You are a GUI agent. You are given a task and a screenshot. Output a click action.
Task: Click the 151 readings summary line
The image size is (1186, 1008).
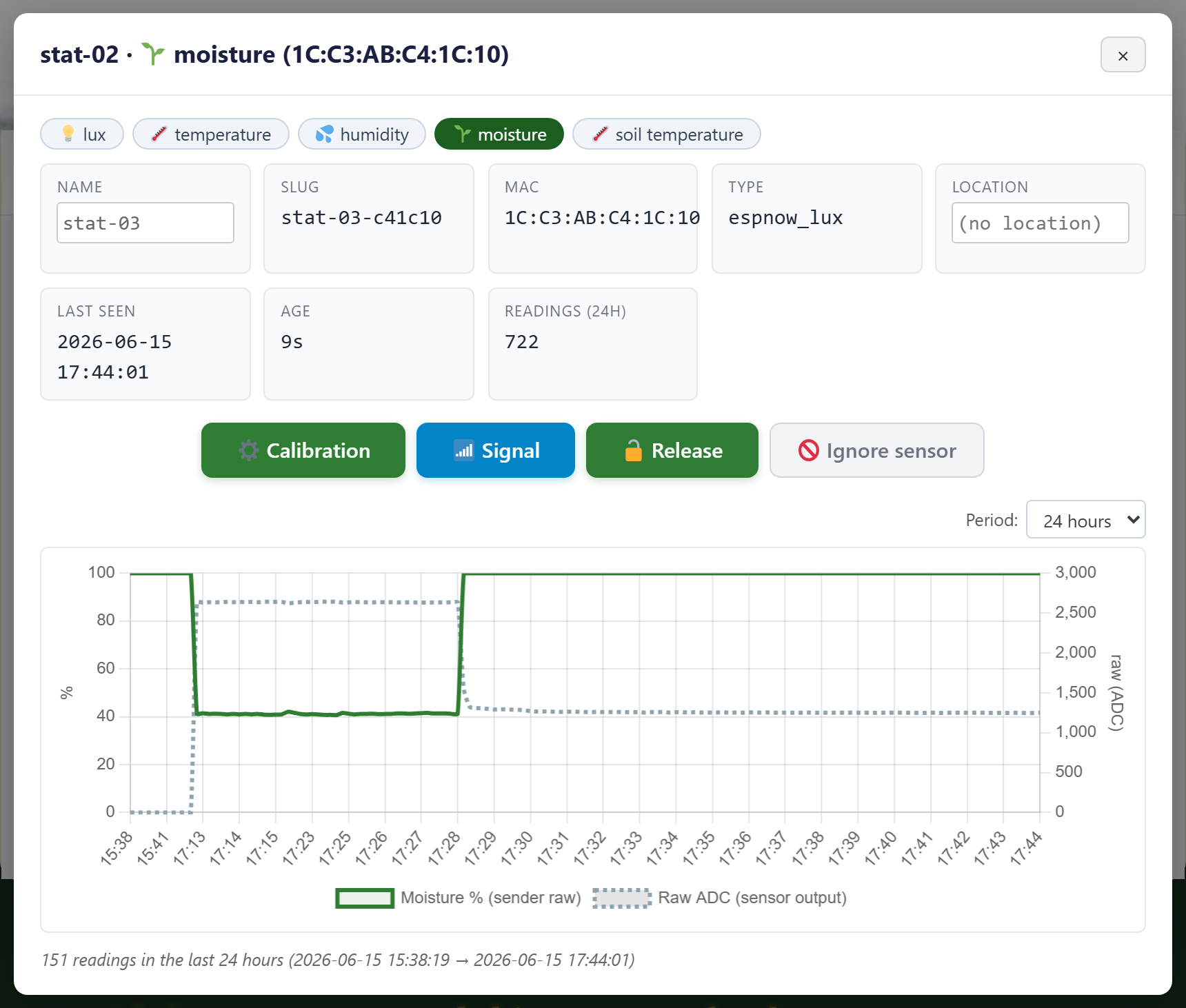pyautogui.click(x=338, y=960)
